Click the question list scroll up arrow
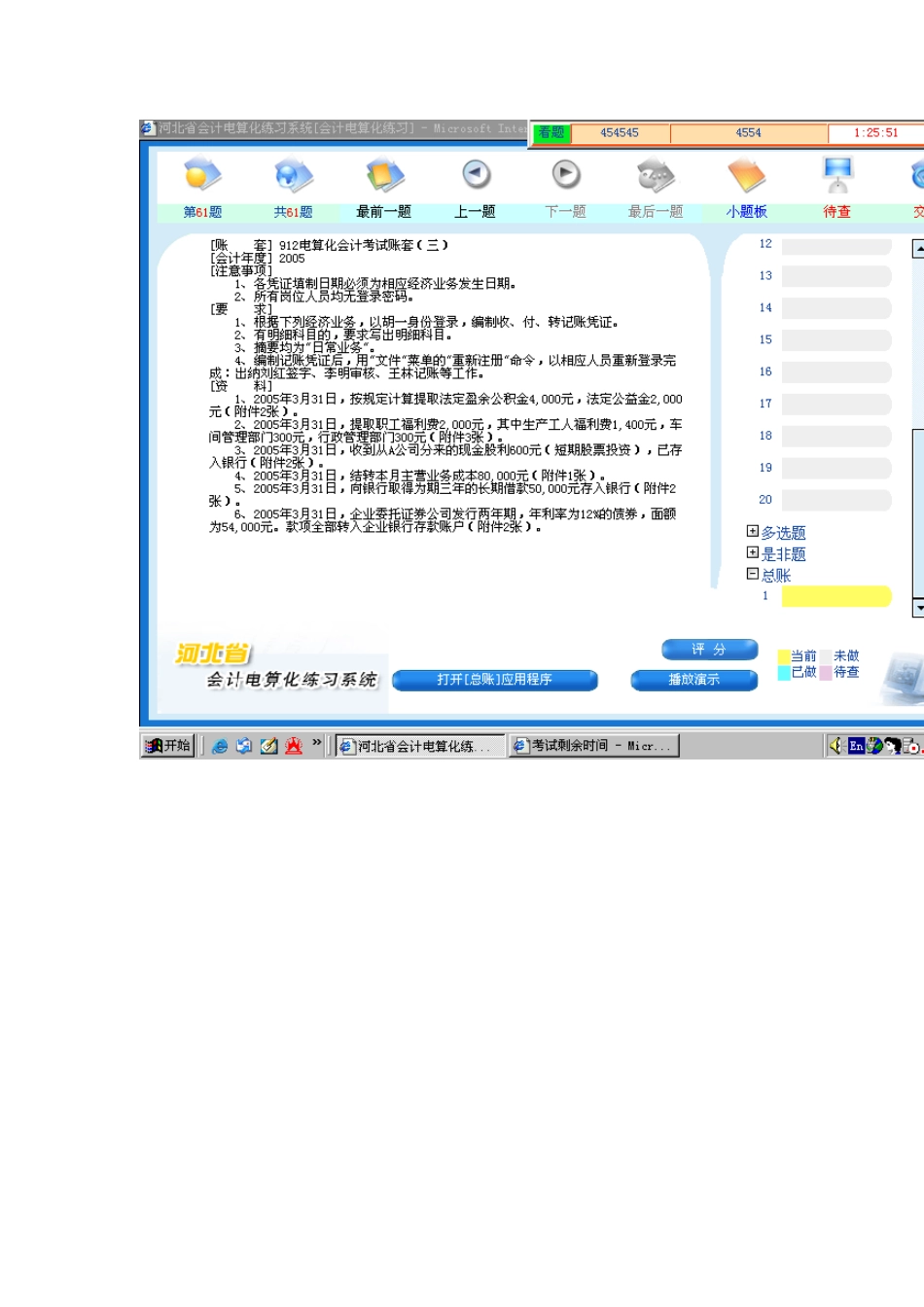Viewport: 924px width, 1307px height. click(918, 249)
